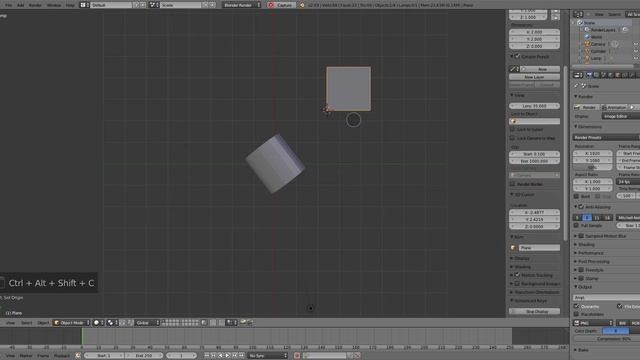The width and height of the screenshot is (640, 360).
Task: Click the play reverse icon
Action: 221,356
